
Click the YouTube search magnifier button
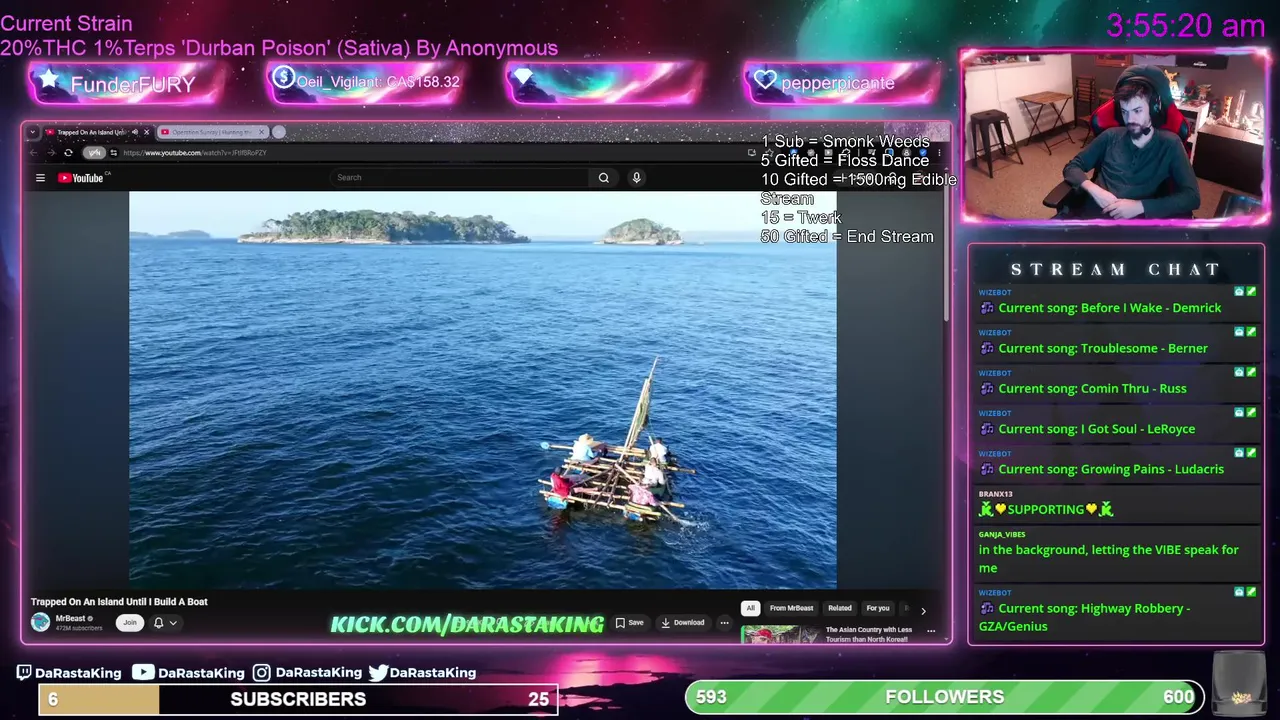coord(604,178)
